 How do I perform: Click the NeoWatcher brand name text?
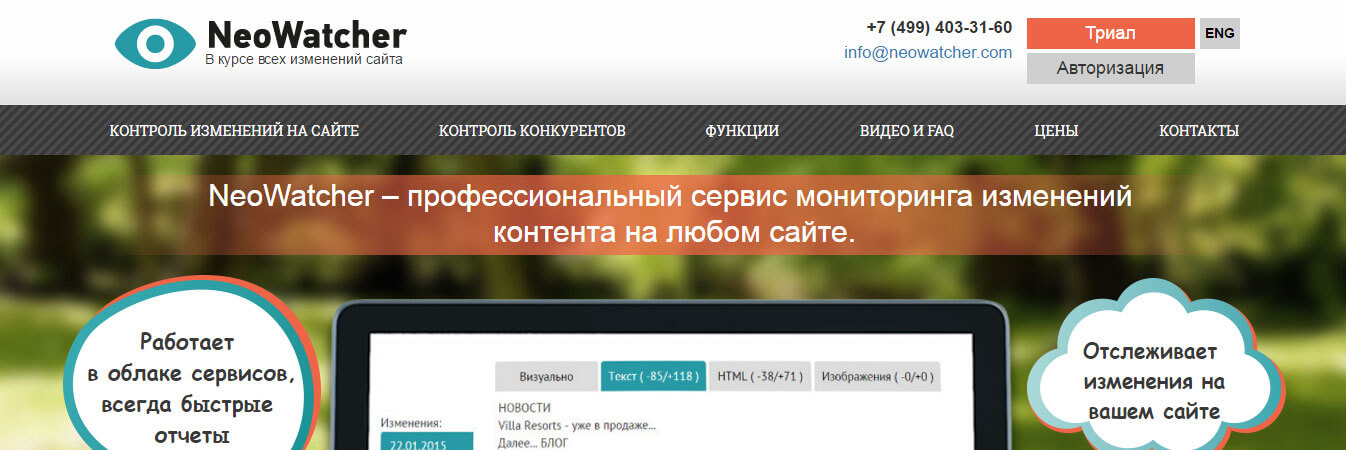coord(306,36)
